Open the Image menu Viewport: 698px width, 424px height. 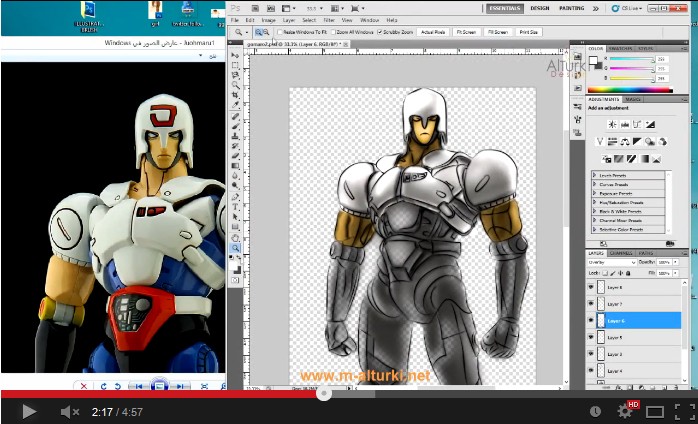coord(268,20)
